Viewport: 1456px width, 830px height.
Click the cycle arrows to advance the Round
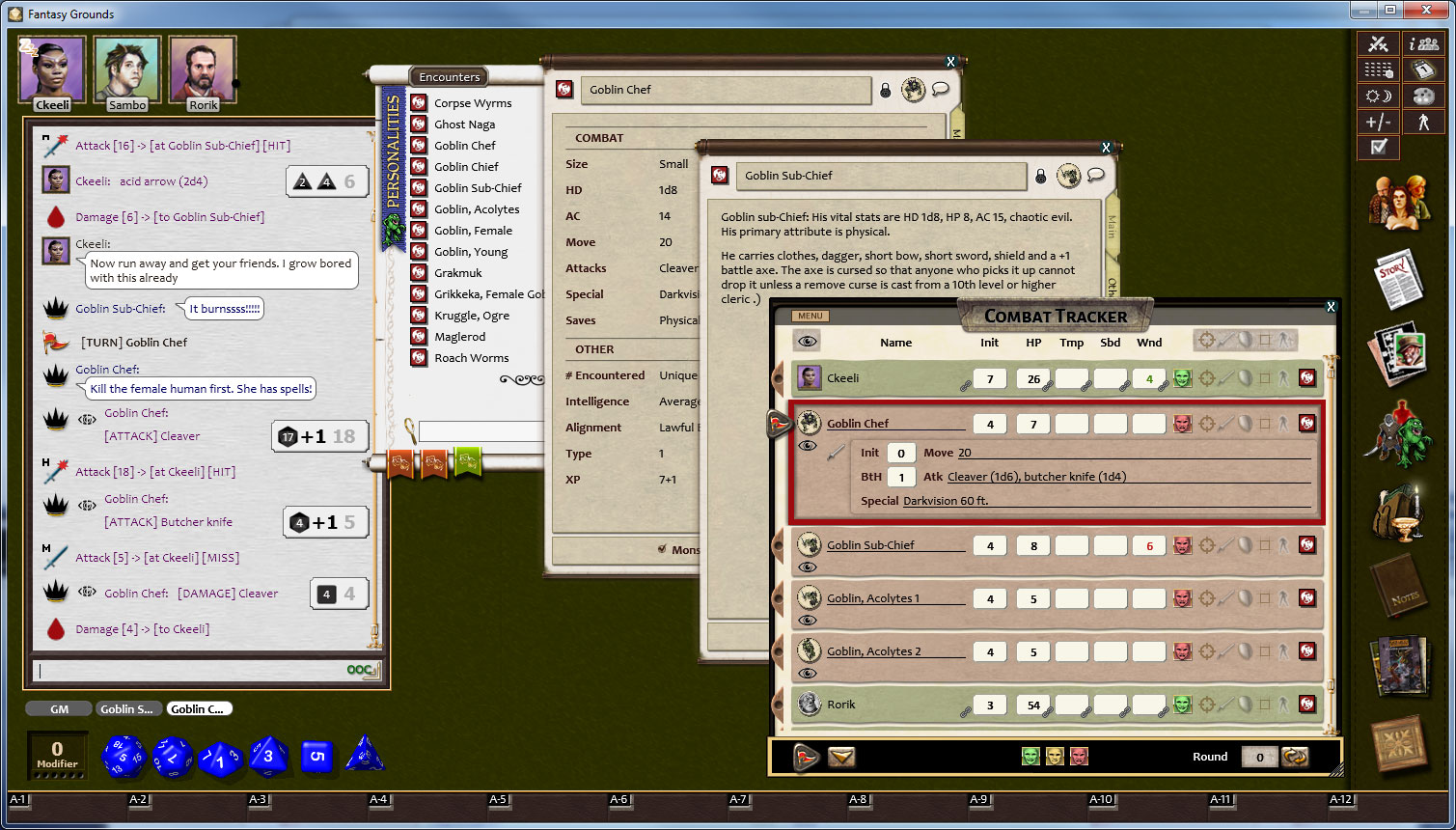(1294, 757)
